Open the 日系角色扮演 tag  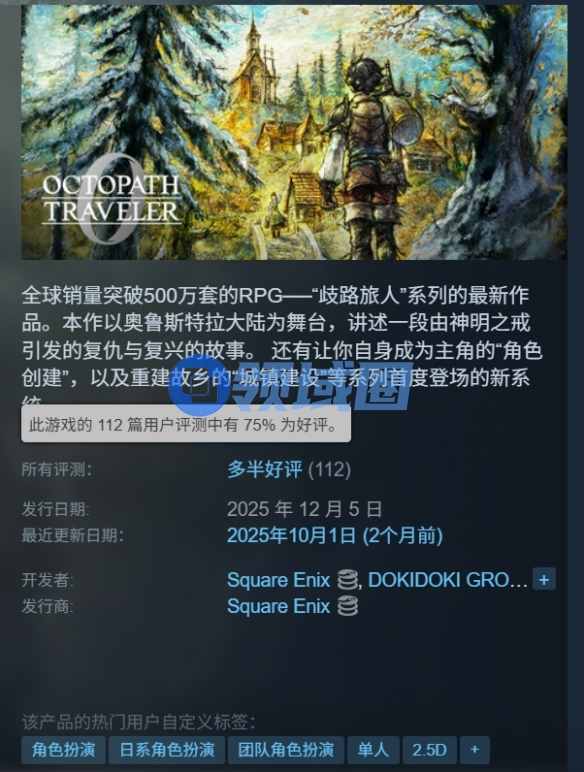click(x=166, y=749)
